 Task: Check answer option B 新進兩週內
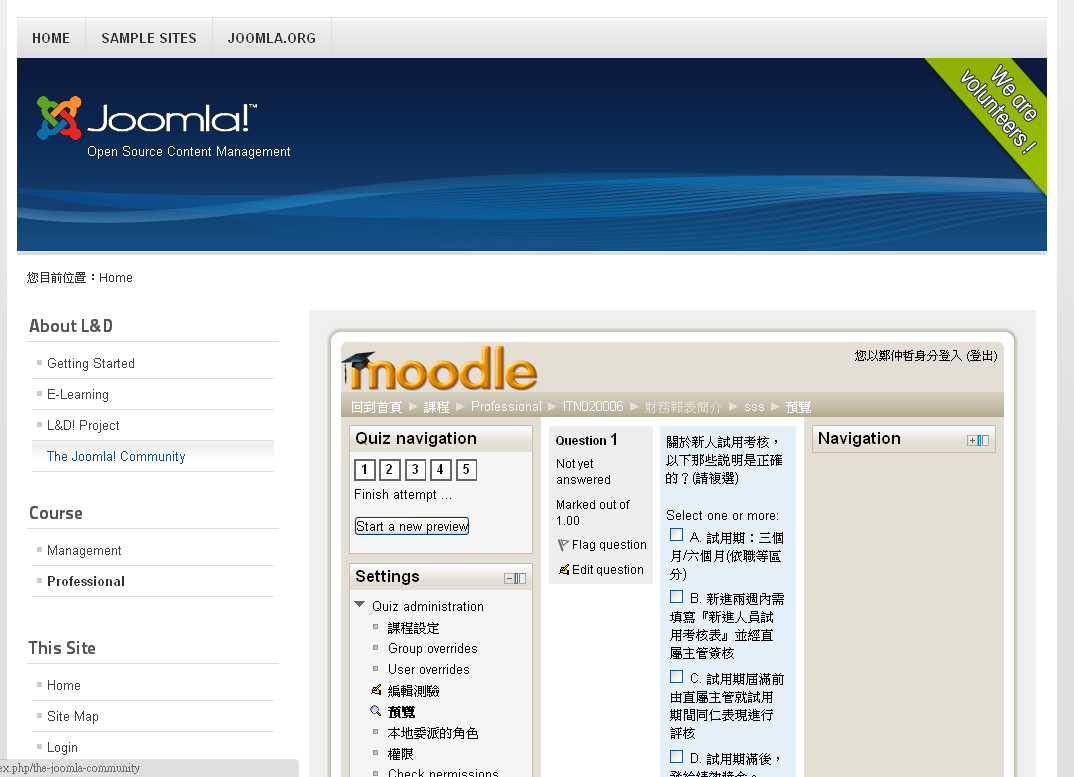point(677,597)
